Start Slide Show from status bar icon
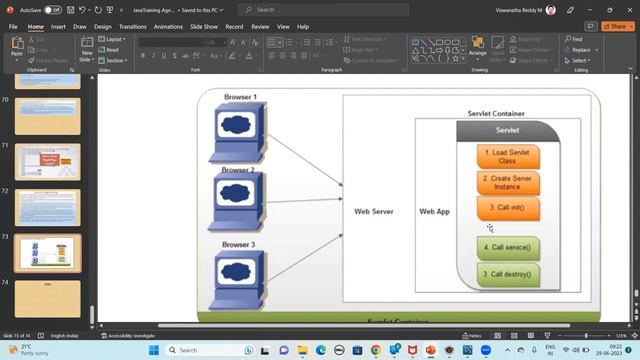 (547, 336)
